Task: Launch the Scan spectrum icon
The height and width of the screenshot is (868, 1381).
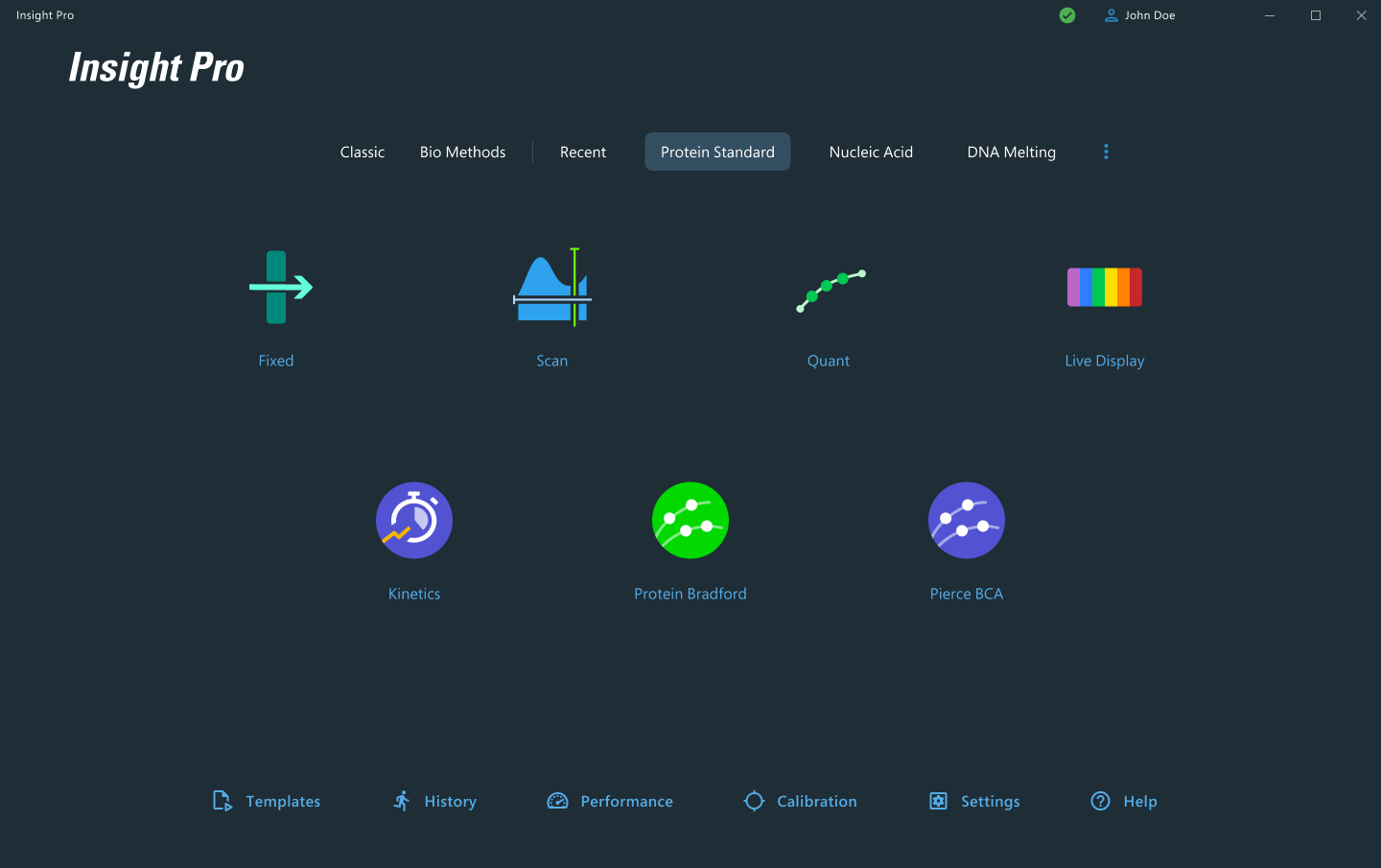Action: [x=552, y=288]
